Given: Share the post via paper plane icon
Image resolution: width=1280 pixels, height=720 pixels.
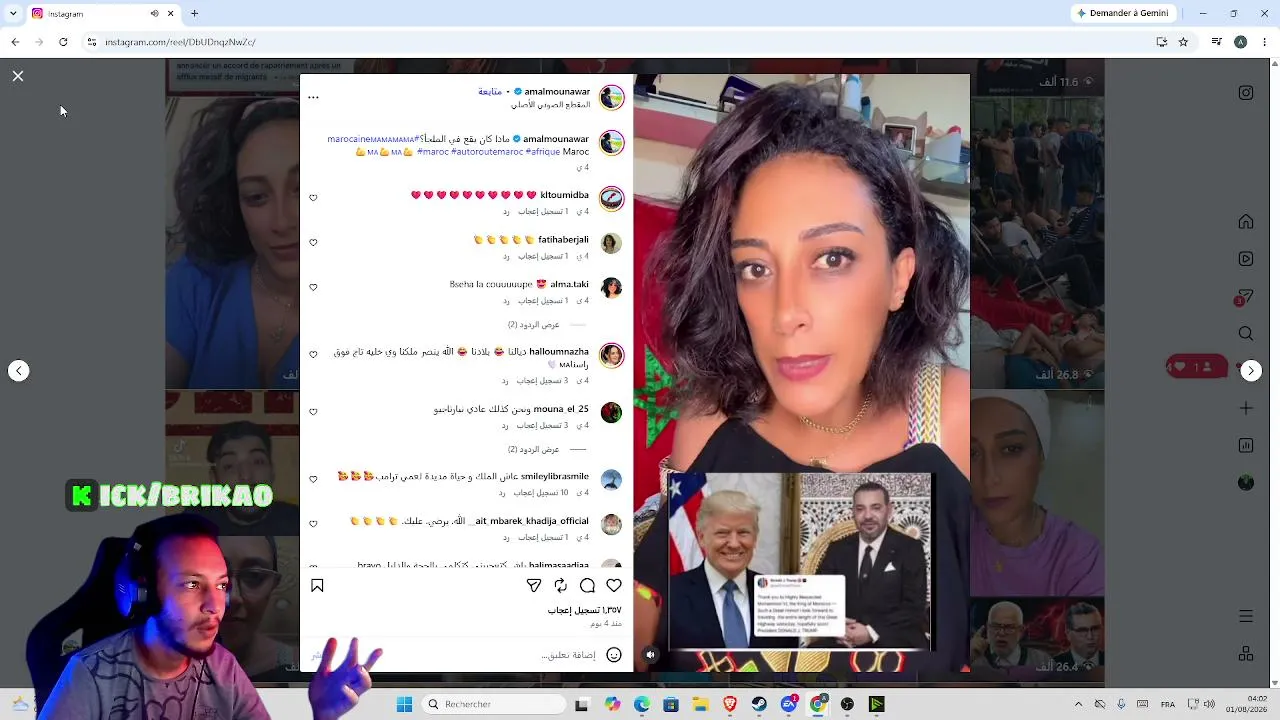Looking at the screenshot, I should 534,586.
